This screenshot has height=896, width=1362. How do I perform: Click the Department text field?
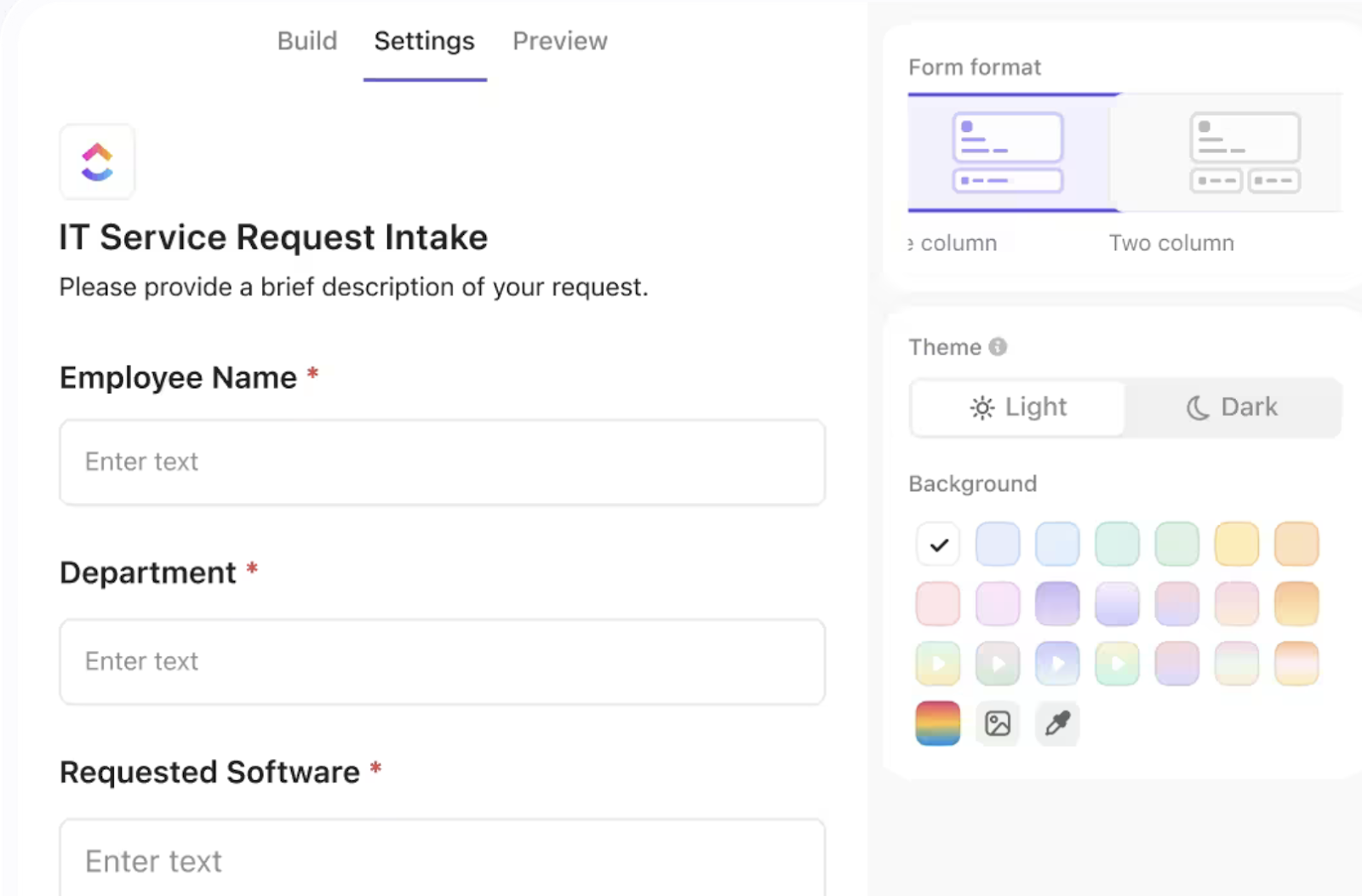[x=443, y=662]
